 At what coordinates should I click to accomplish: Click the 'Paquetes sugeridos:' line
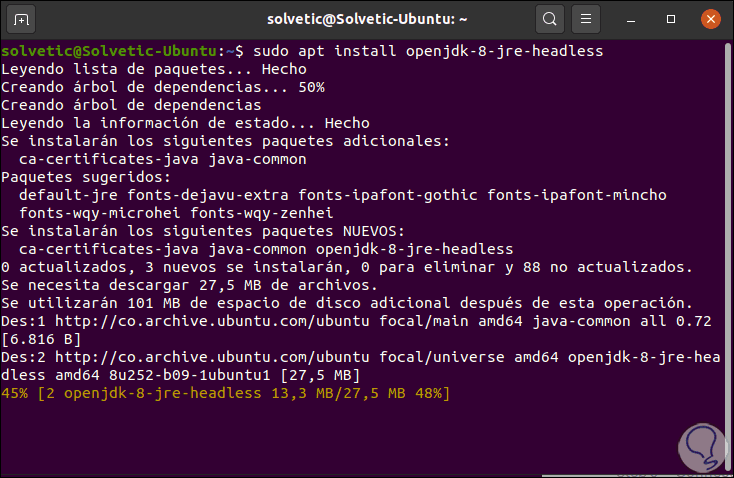tap(86, 177)
